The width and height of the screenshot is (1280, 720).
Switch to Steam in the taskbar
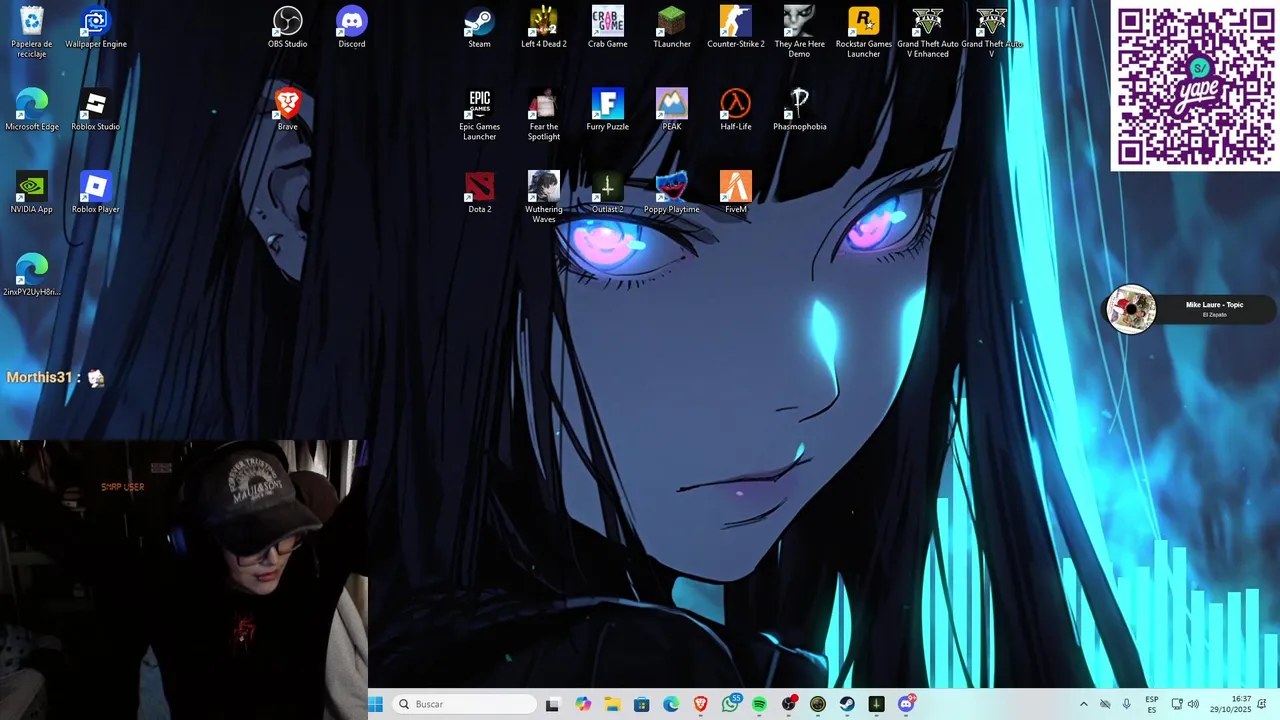pos(847,704)
